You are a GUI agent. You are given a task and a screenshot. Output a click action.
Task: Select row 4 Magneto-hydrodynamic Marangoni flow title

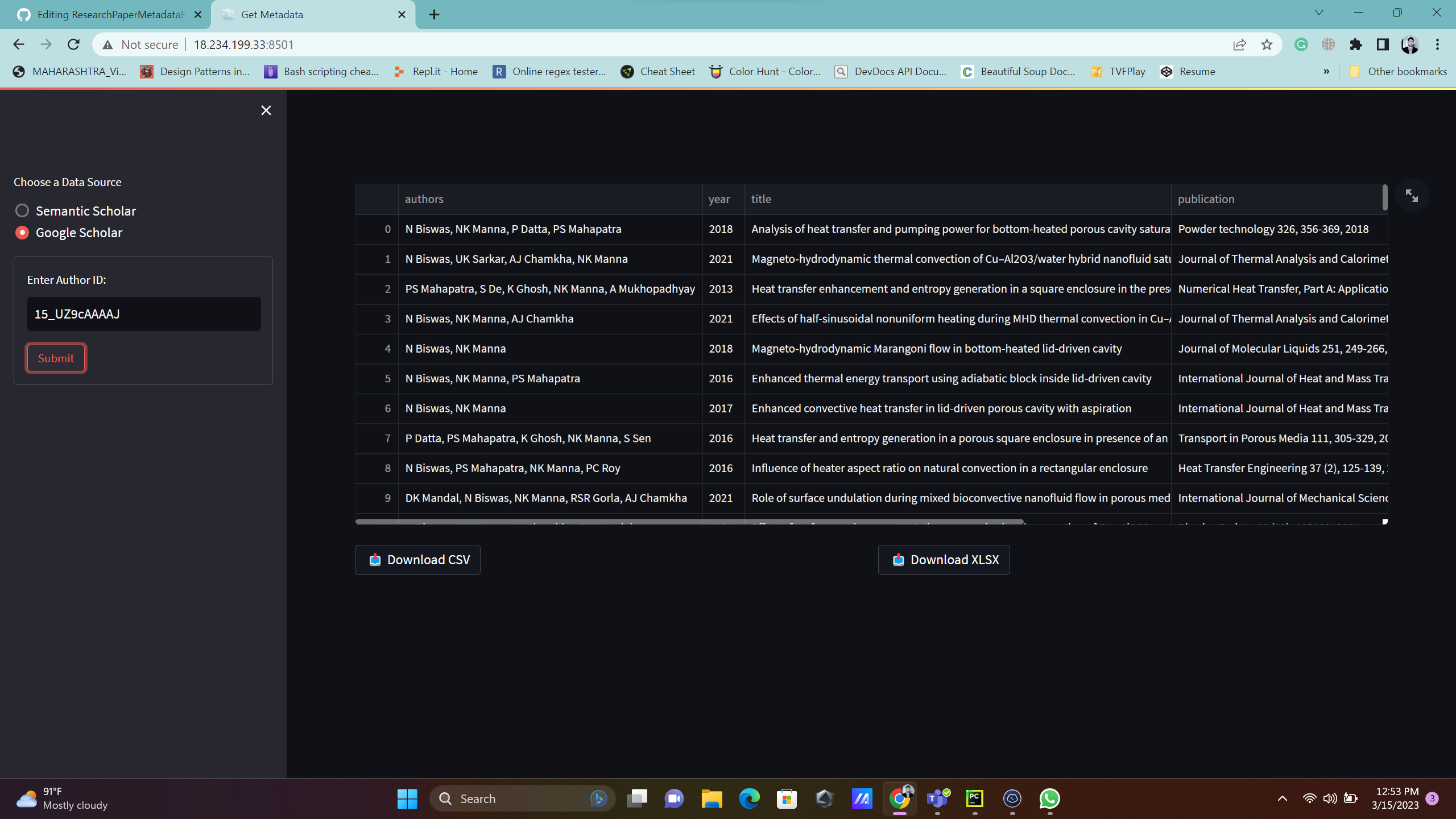(x=958, y=349)
